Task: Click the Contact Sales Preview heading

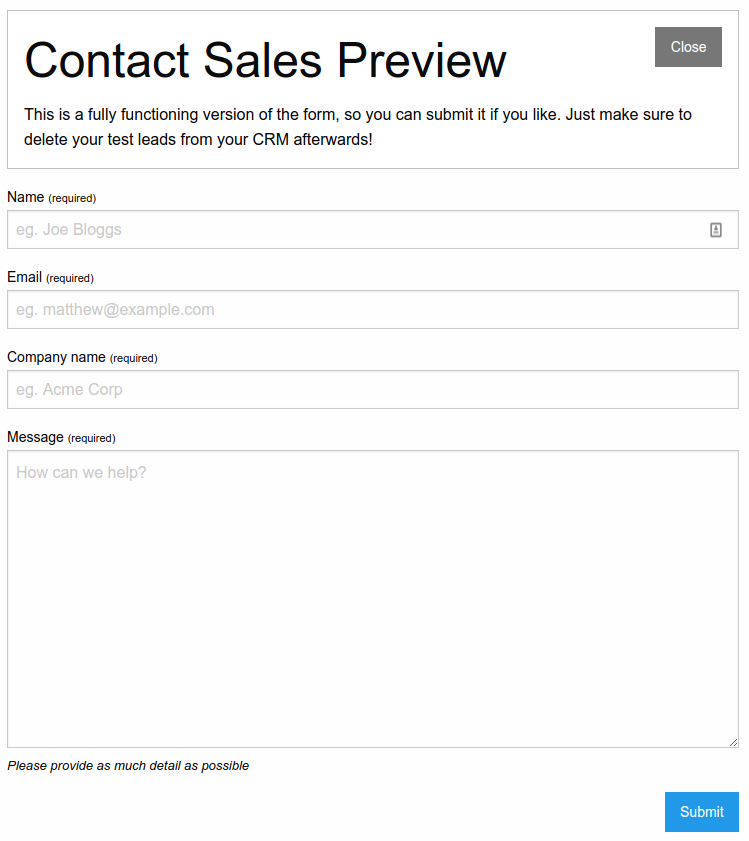Action: (265, 61)
